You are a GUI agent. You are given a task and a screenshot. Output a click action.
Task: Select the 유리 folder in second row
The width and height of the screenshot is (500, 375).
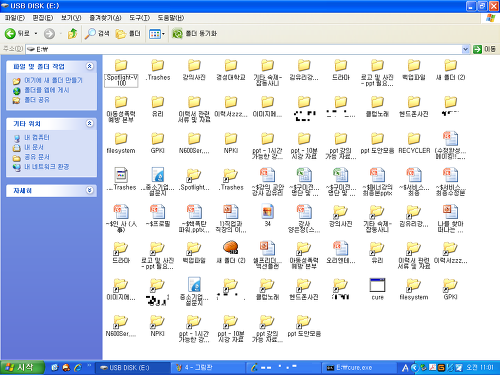point(158,102)
